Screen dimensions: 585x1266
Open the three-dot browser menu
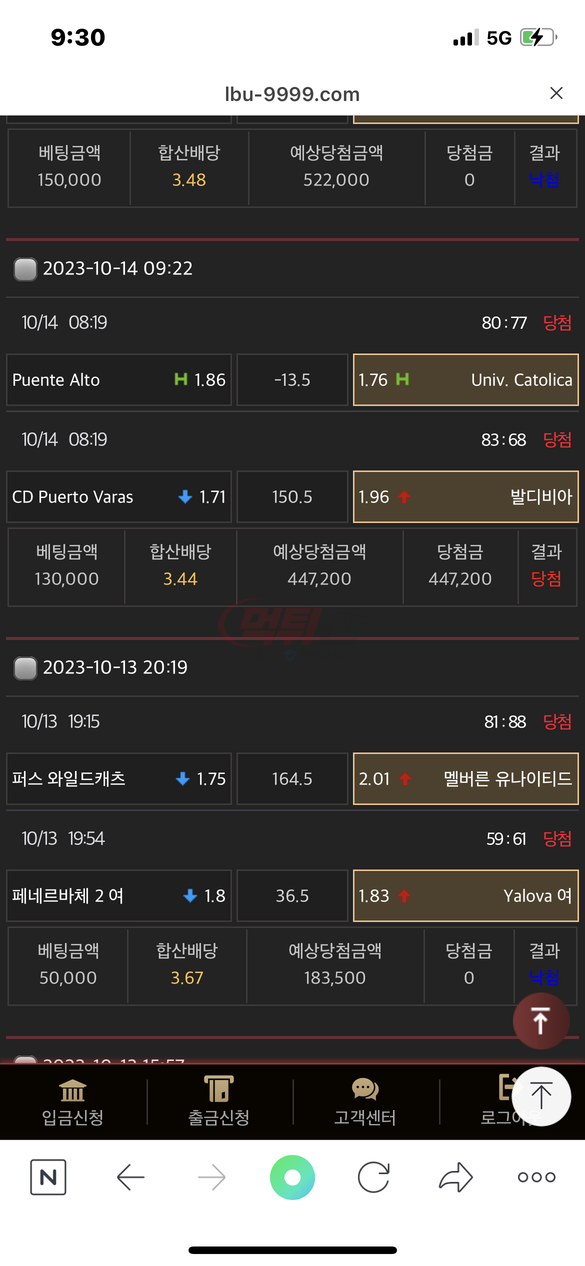click(537, 1178)
